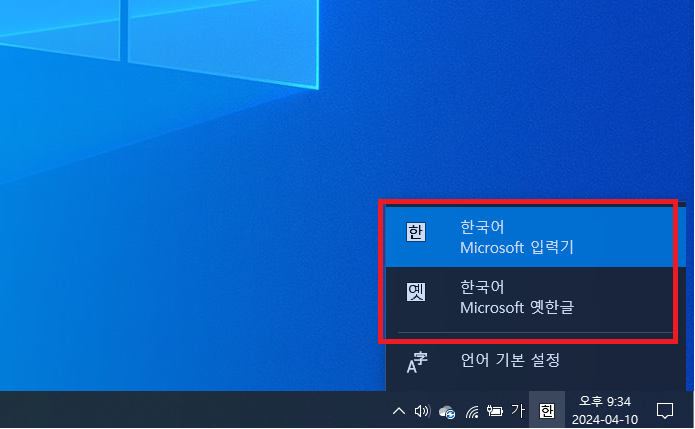
Task: Open the Action Center notification icon
Action: coord(664,411)
